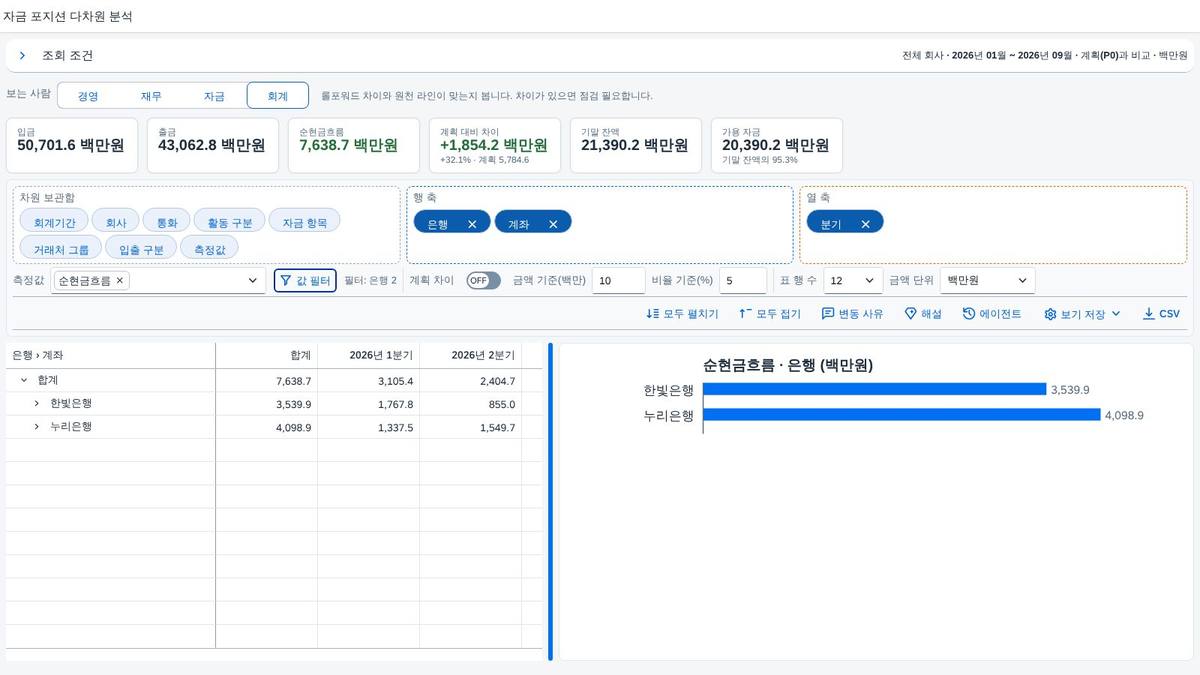Select the 경영 viewer tab
The width and height of the screenshot is (1200, 675).
point(88,96)
